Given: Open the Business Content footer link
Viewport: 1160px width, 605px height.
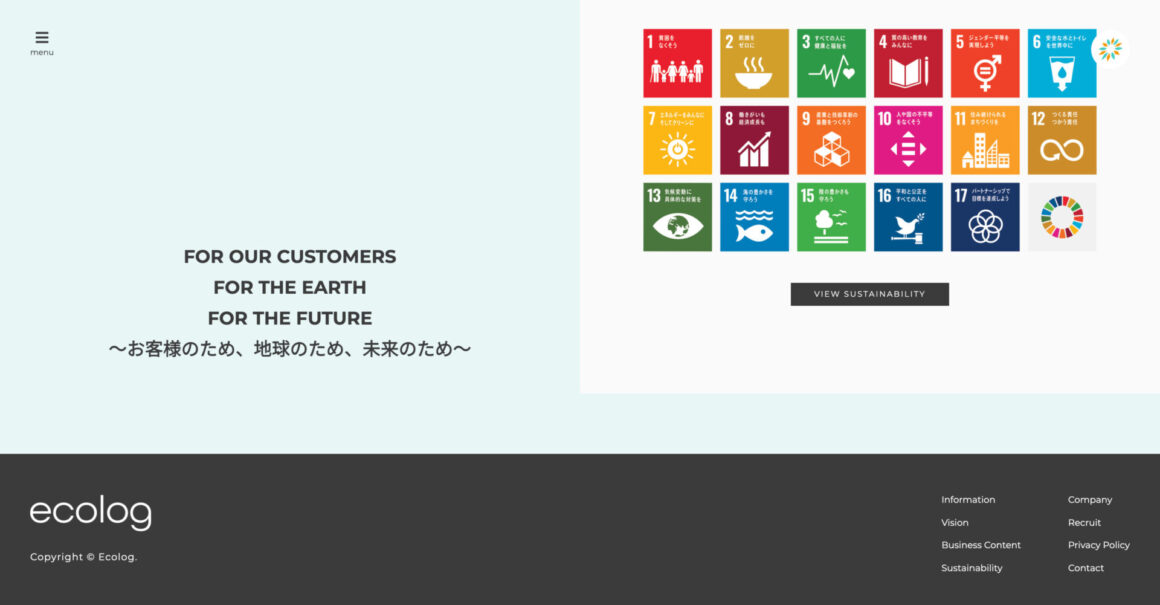Looking at the screenshot, I should click(980, 545).
